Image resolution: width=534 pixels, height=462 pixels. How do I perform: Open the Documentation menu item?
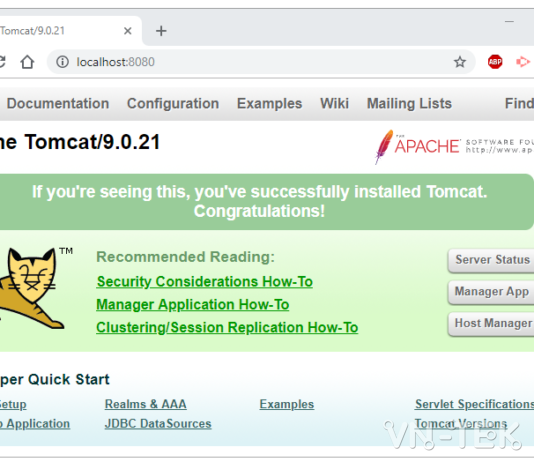[x=58, y=103]
